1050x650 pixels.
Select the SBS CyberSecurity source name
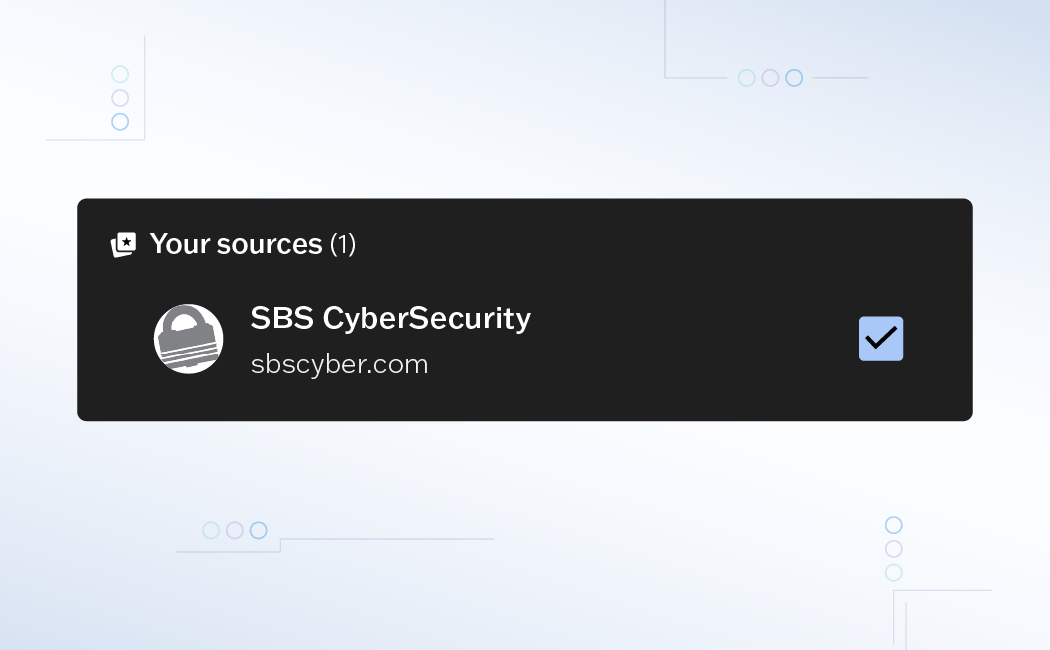tap(390, 318)
